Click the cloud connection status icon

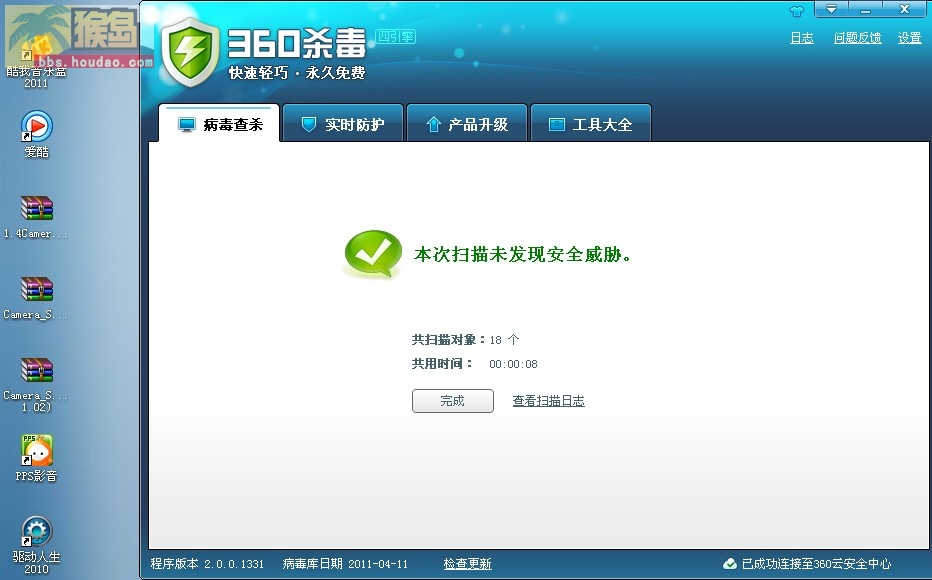729,563
